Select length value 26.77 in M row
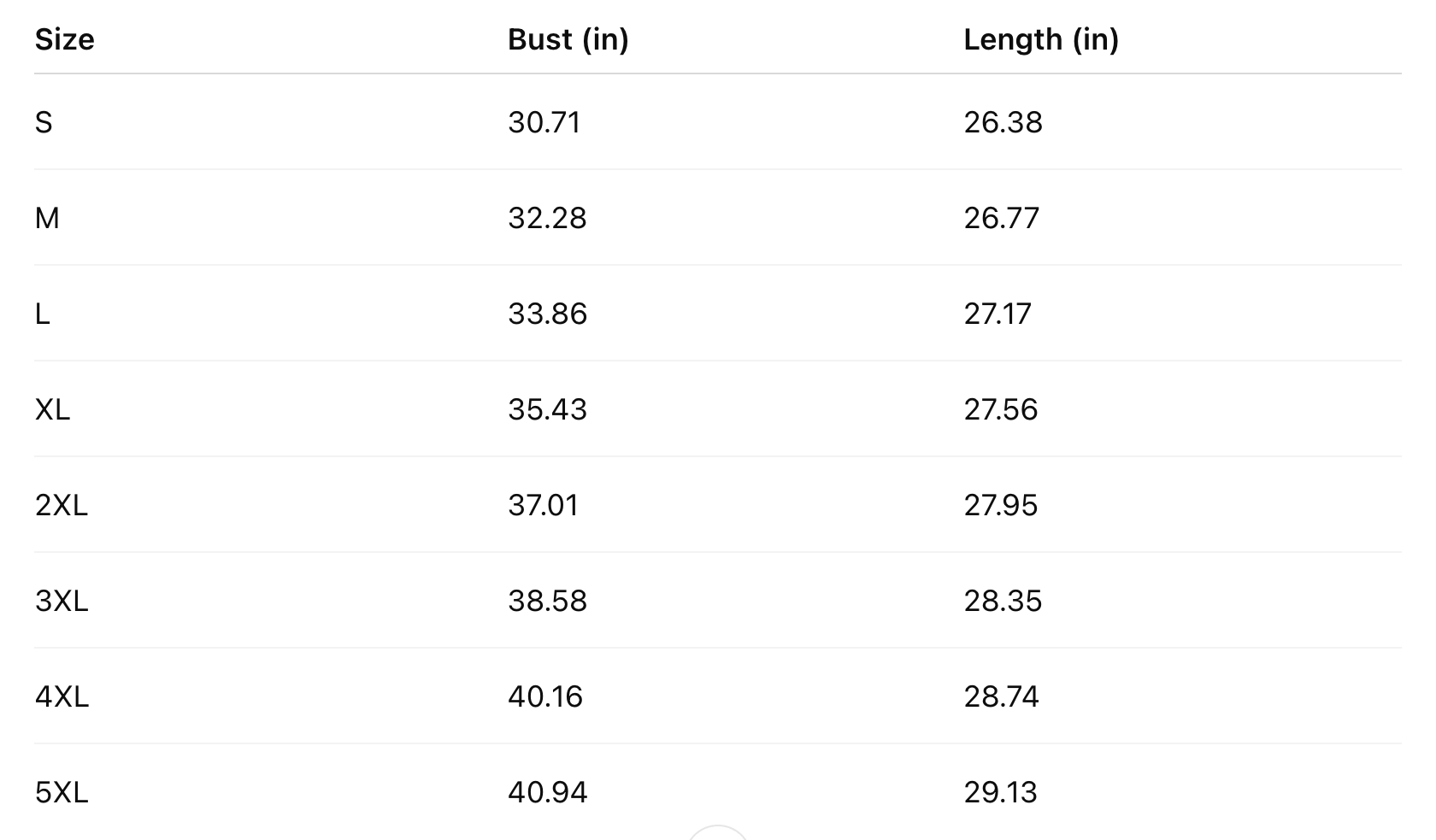1436x840 pixels. pos(1001,219)
